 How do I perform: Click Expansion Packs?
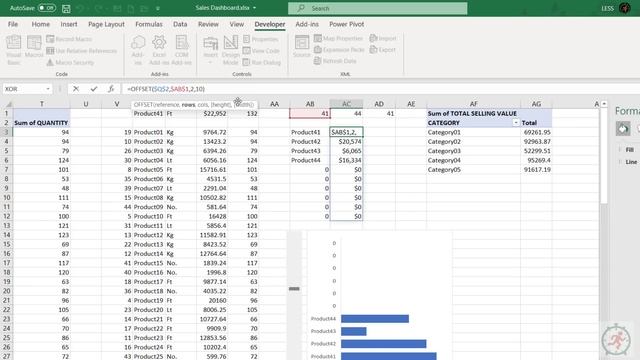pyautogui.click(x=339, y=49)
